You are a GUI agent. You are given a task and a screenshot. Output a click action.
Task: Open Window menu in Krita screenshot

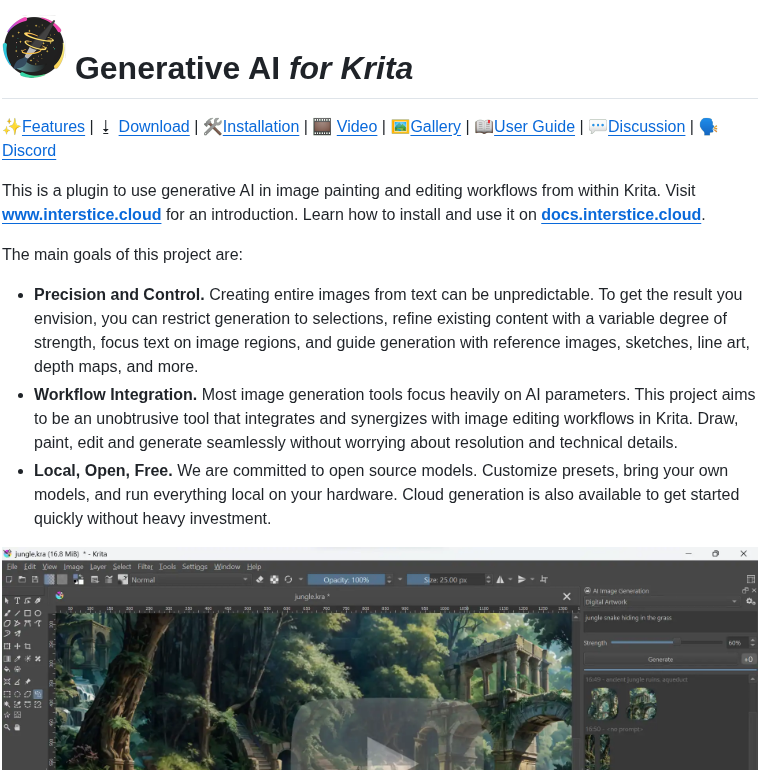pos(227,566)
